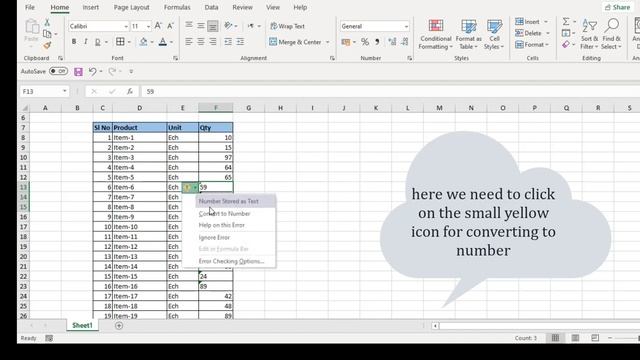Click the Fill Color bucket icon
Image resolution: width=640 pixels, height=360 pixels.
143,42
